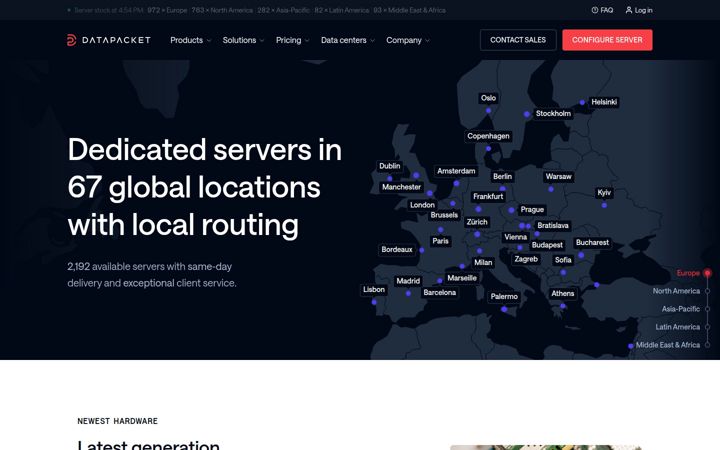Image resolution: width=720 pixels, height=450 pixels.
Task: Click the Amsterdam map label
Action: tap(456, 171)
